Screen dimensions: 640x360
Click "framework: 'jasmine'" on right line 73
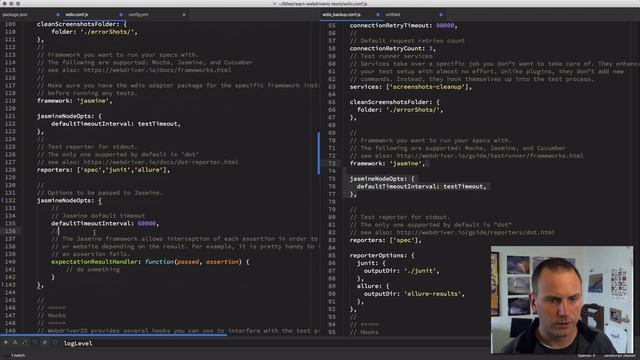click(387, 163)
